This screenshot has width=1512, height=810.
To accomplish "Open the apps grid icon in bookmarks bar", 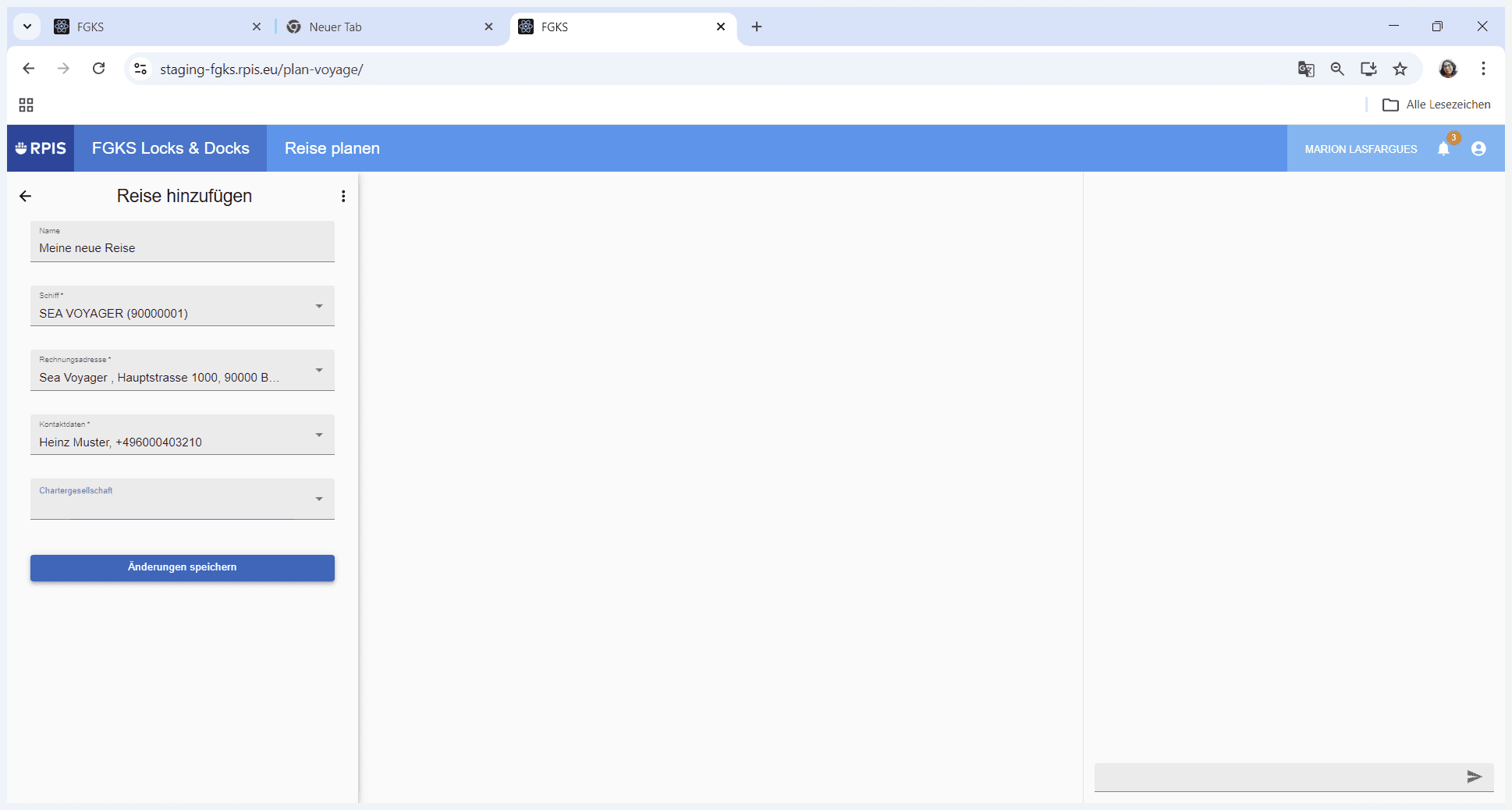I will (x=26, y=105).
